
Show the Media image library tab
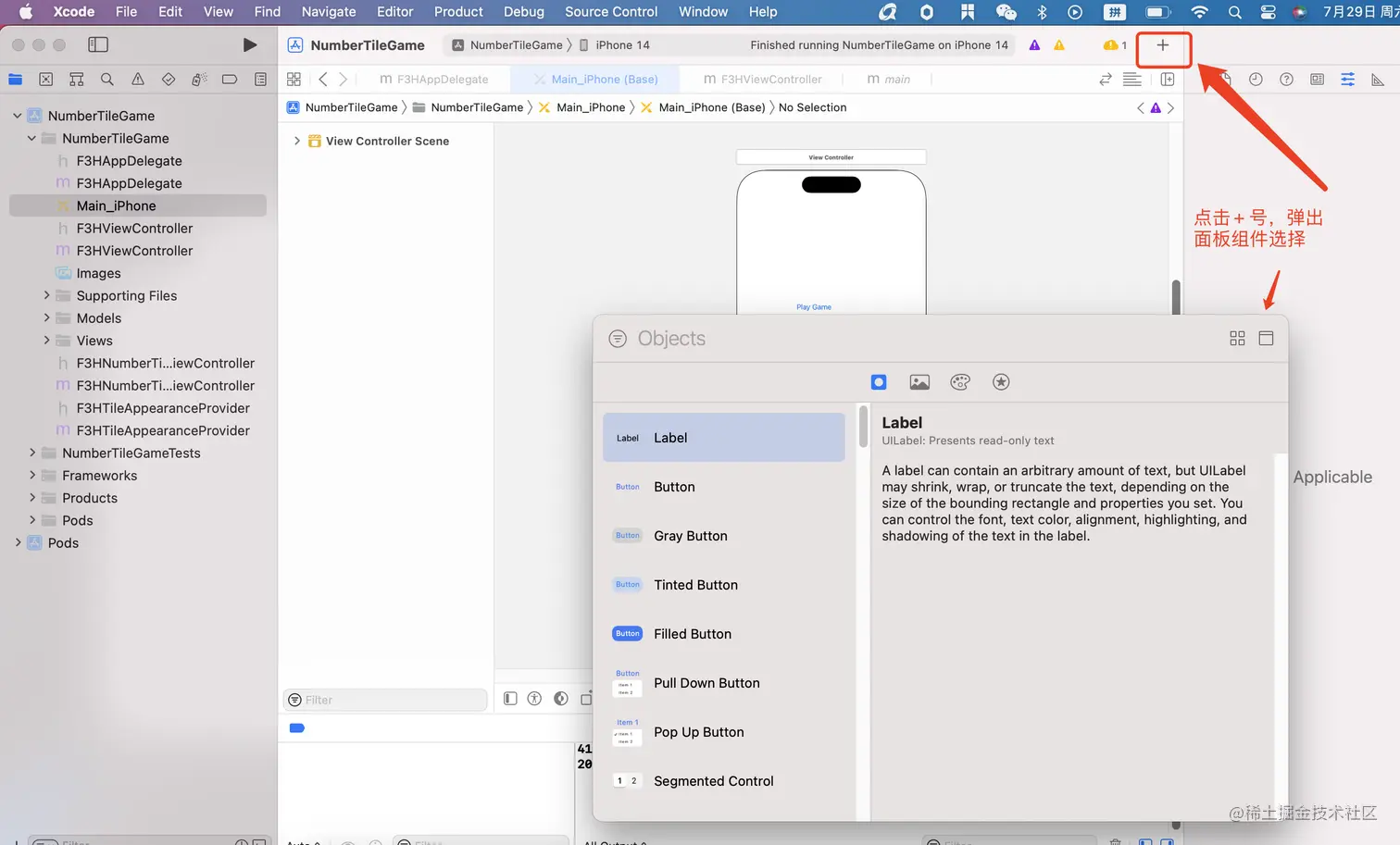click(919, 382)
